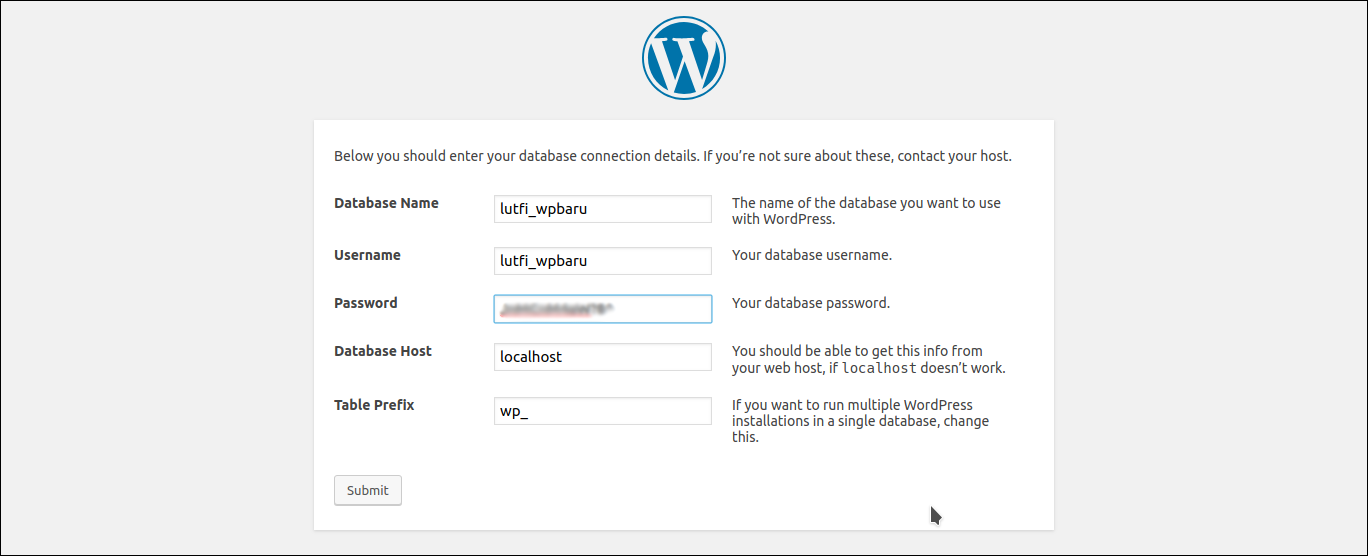Image resolution: width=1368 pixels, height=556 pixels.
Task: Click the WordPress logo
Action: point(684,58)
